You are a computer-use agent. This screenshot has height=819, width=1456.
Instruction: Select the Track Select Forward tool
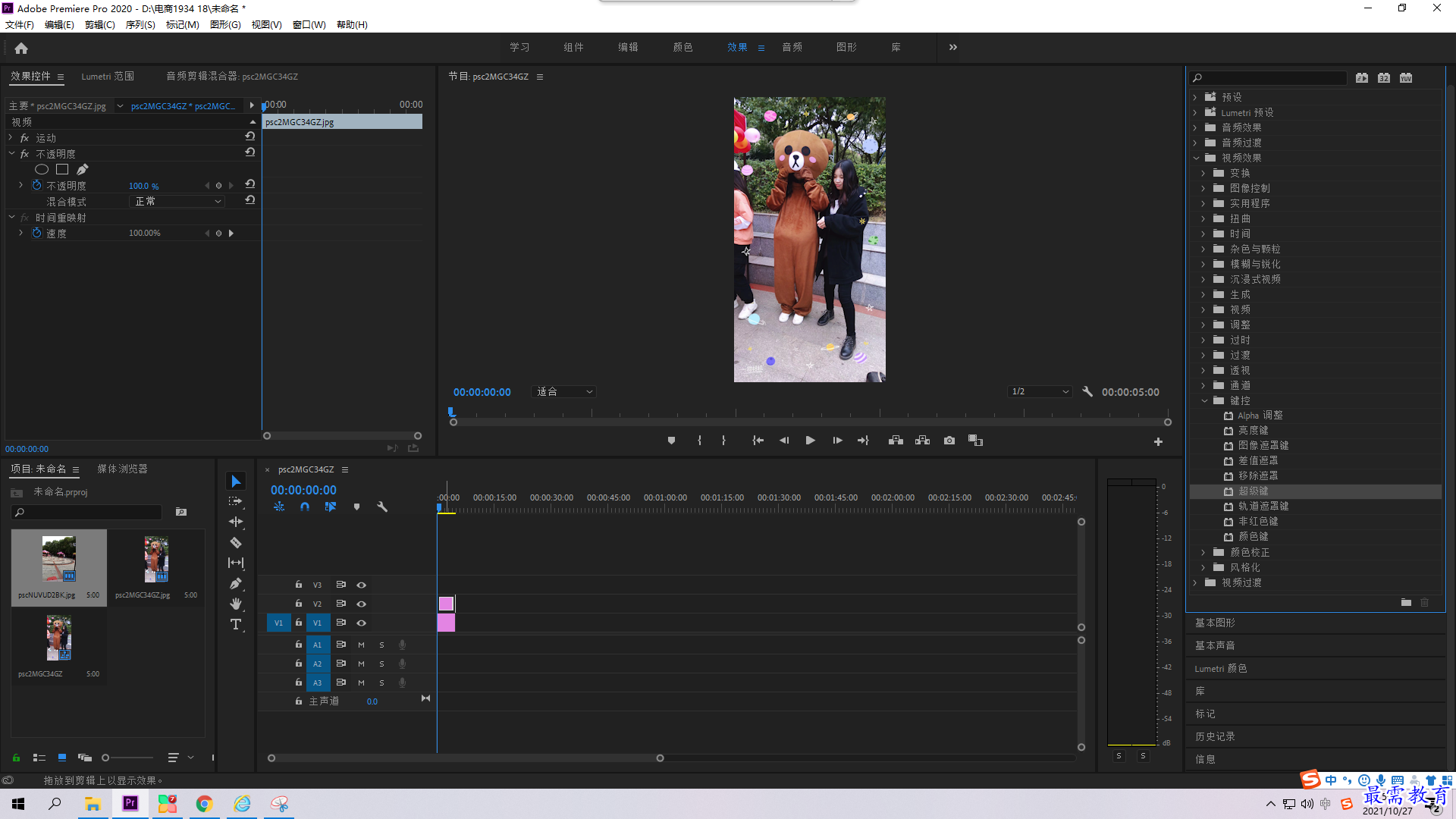236,502
